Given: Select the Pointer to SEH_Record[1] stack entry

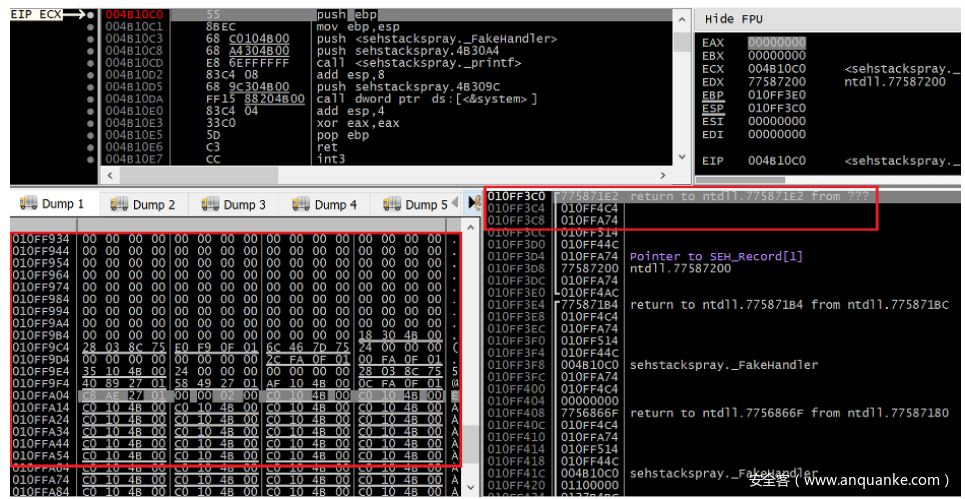Looking at the screenshot, I should point(715,256).
